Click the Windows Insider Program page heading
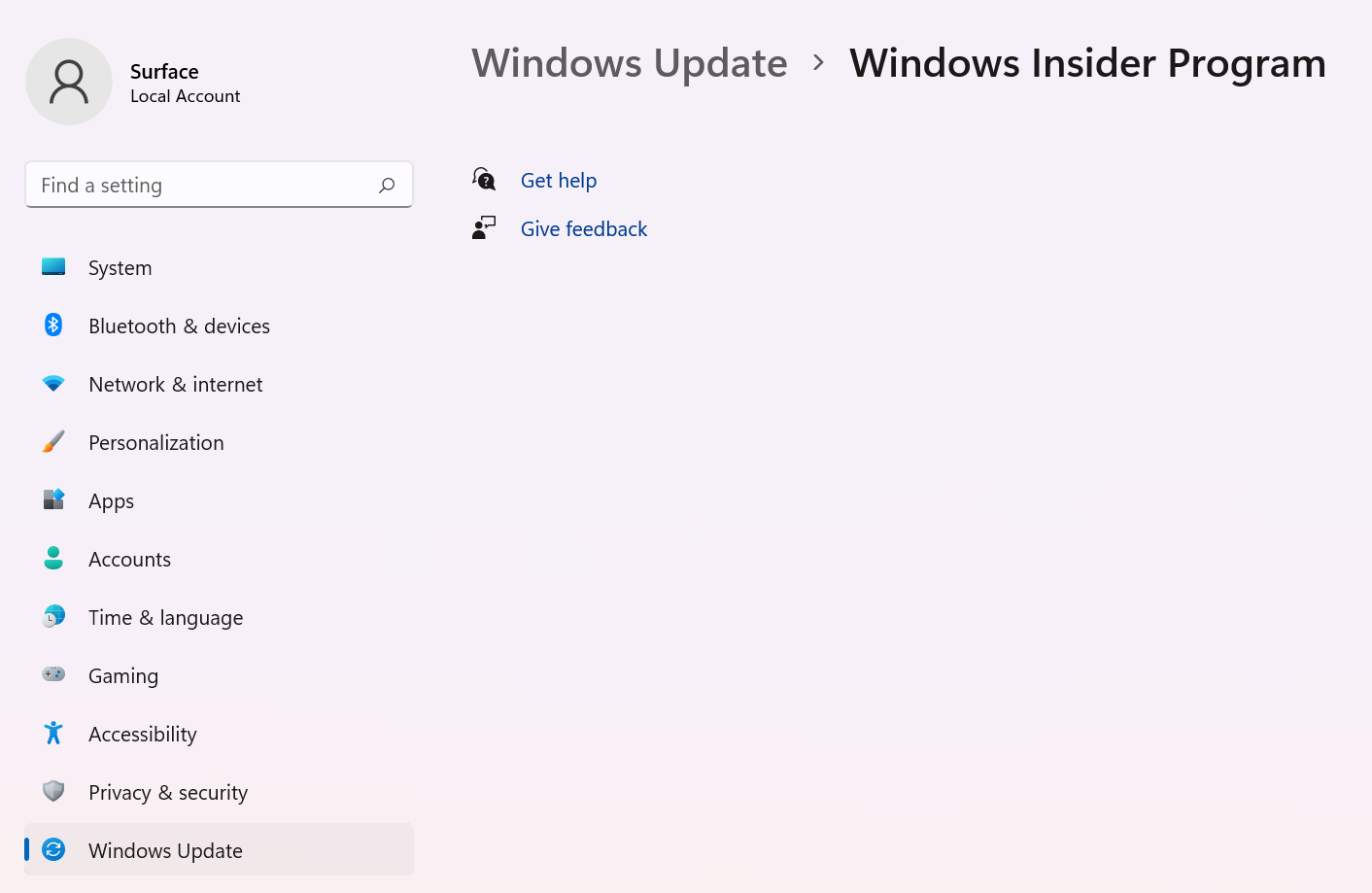1372x893 pixels. coord(1087,63)
